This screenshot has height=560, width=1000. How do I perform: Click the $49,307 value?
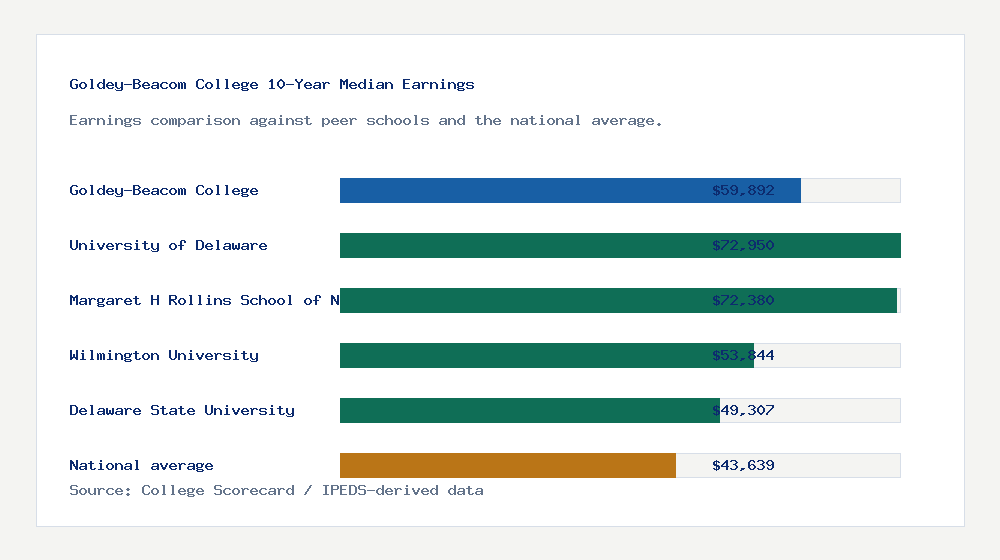pyautogui.click(x=743, y=409)
